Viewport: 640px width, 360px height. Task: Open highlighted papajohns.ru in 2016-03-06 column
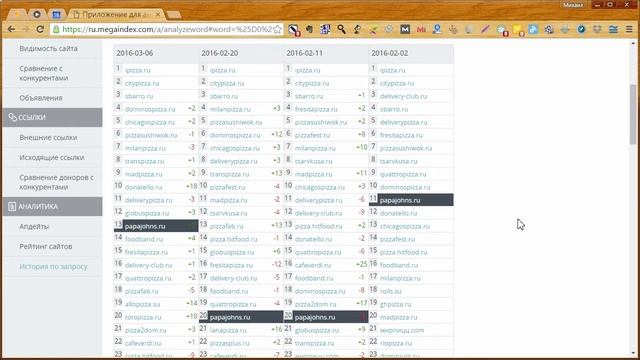click(x=145, y=226)
